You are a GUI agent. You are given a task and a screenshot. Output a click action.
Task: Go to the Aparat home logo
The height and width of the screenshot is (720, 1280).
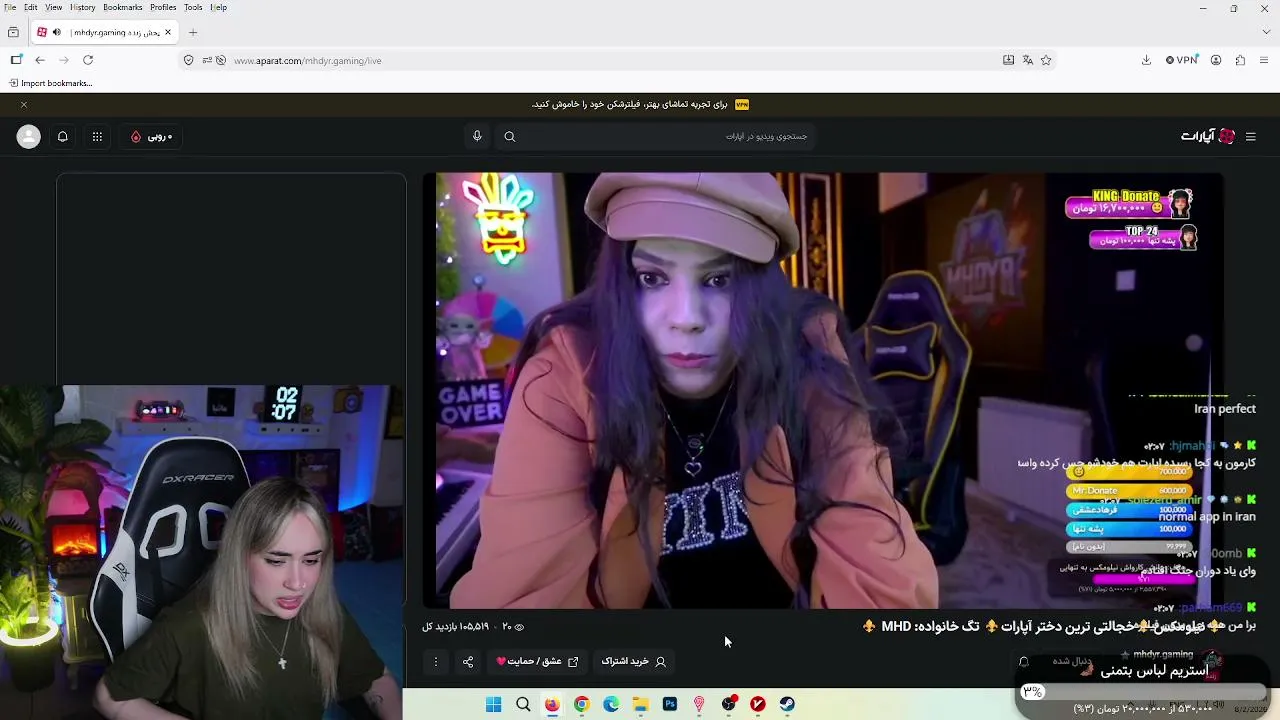pyautogui.click(x=1208, y=137)
